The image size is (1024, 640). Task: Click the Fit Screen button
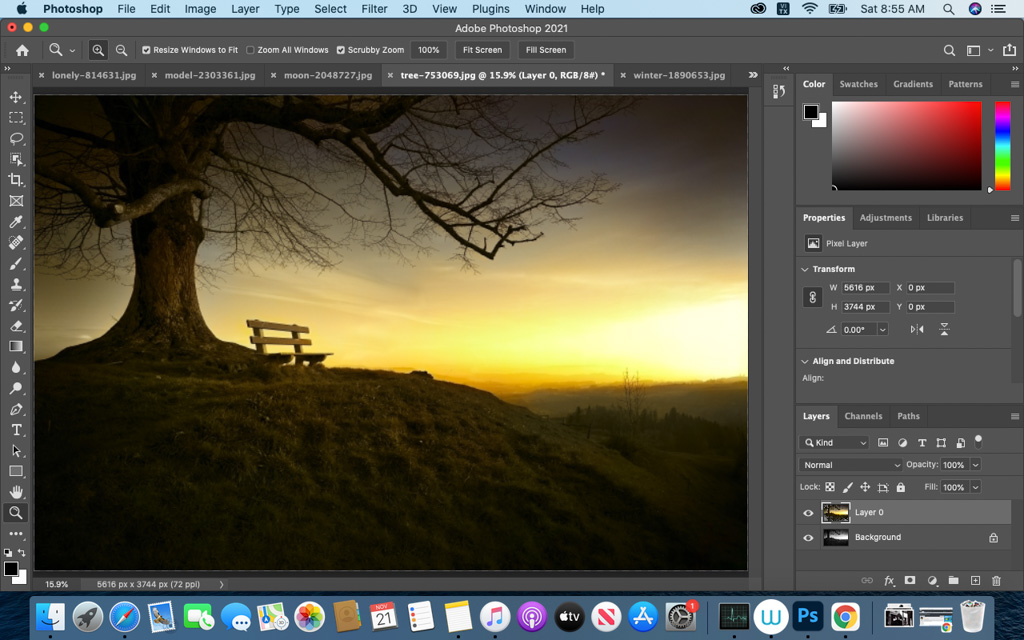click(x=482, y=50)
